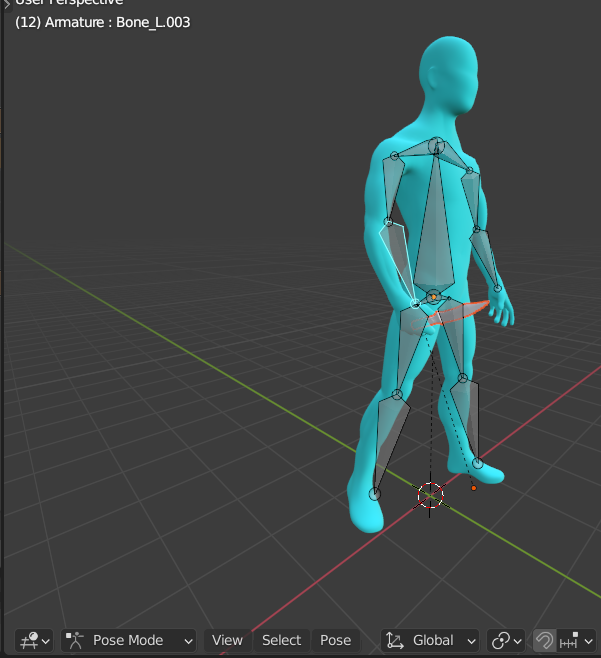Click the 3D cursor on the ground
The image size is (601, 658).
click(430, 493)
